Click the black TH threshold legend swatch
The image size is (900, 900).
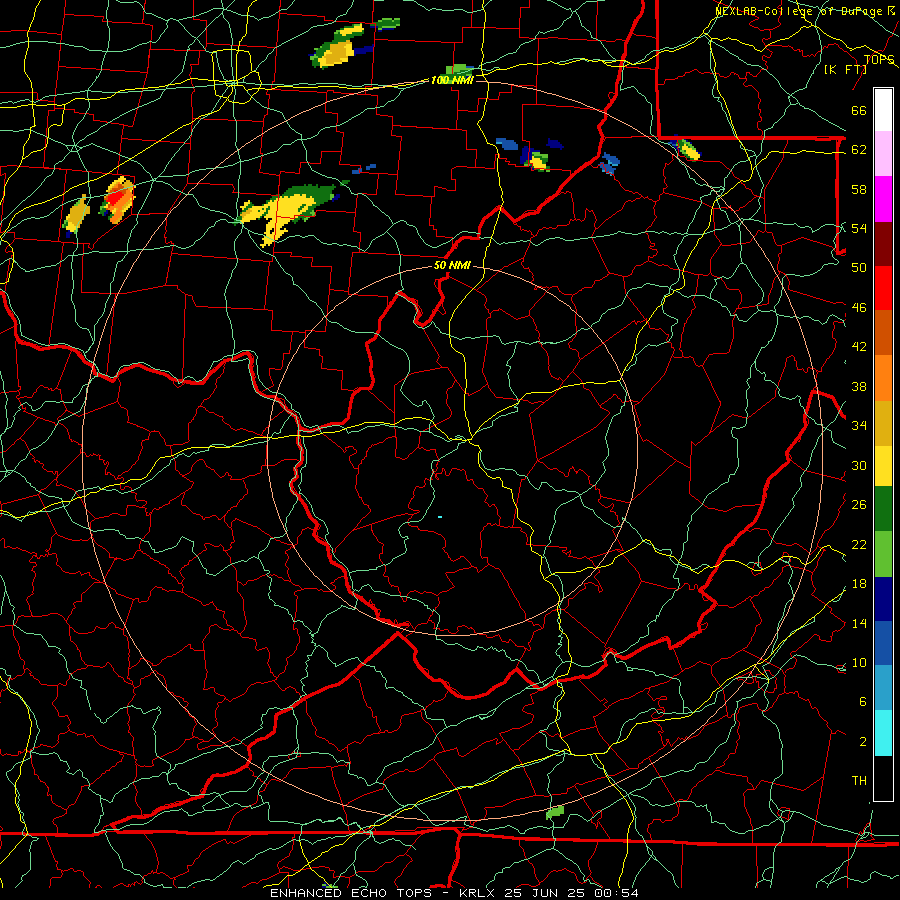(x=883, y=778)
